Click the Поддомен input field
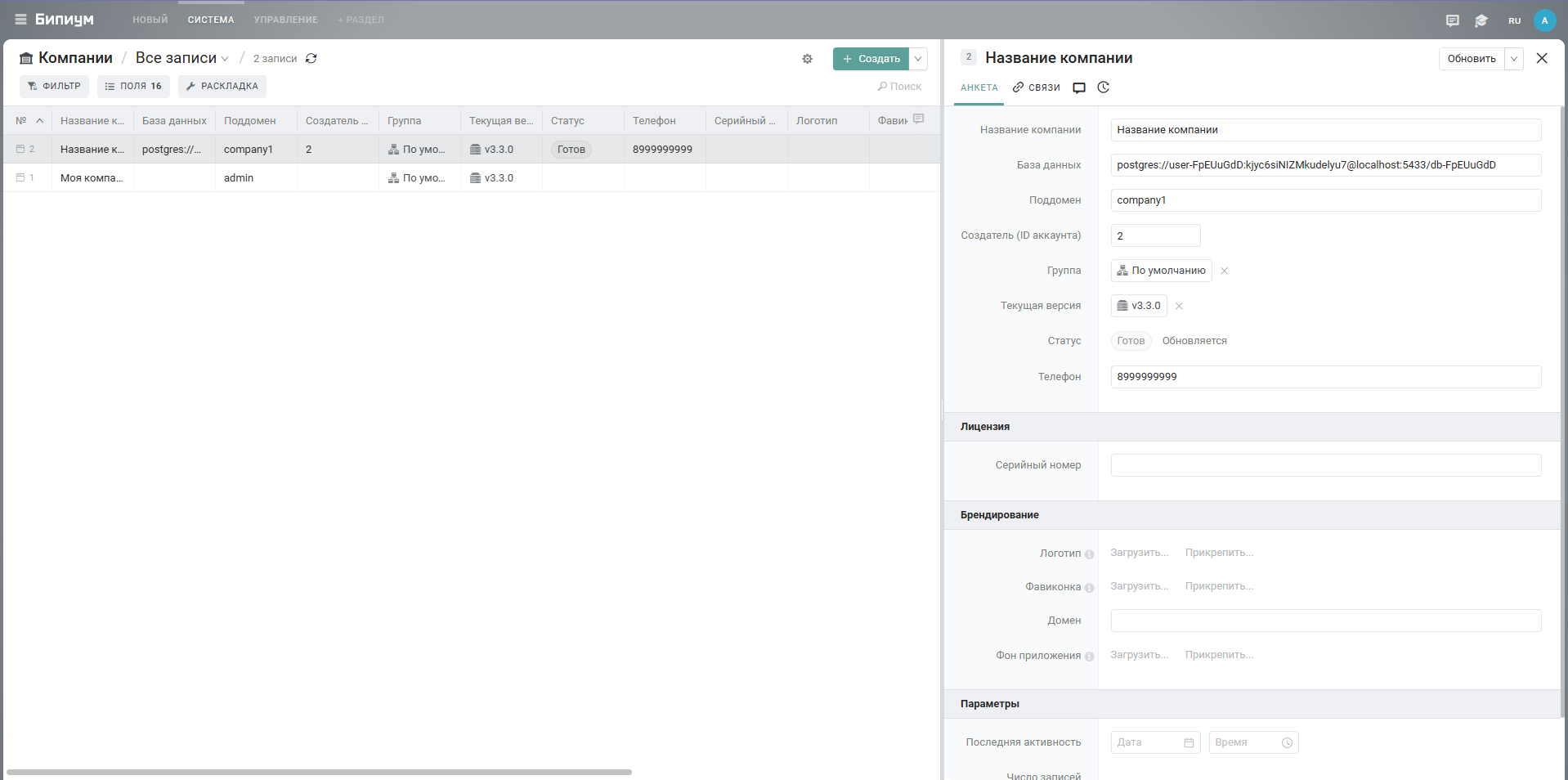This screenshot has height=780, width=1568. click(1326, 200)
